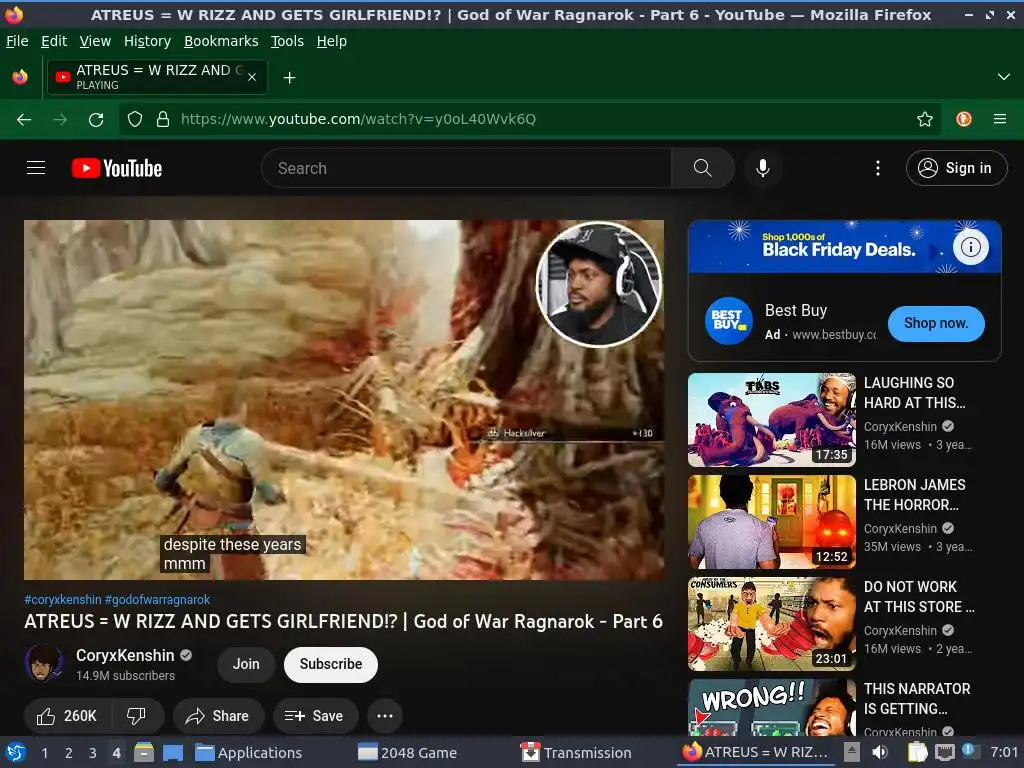
Task: Close the ATREUS YouTube tab
Action: 252,77
